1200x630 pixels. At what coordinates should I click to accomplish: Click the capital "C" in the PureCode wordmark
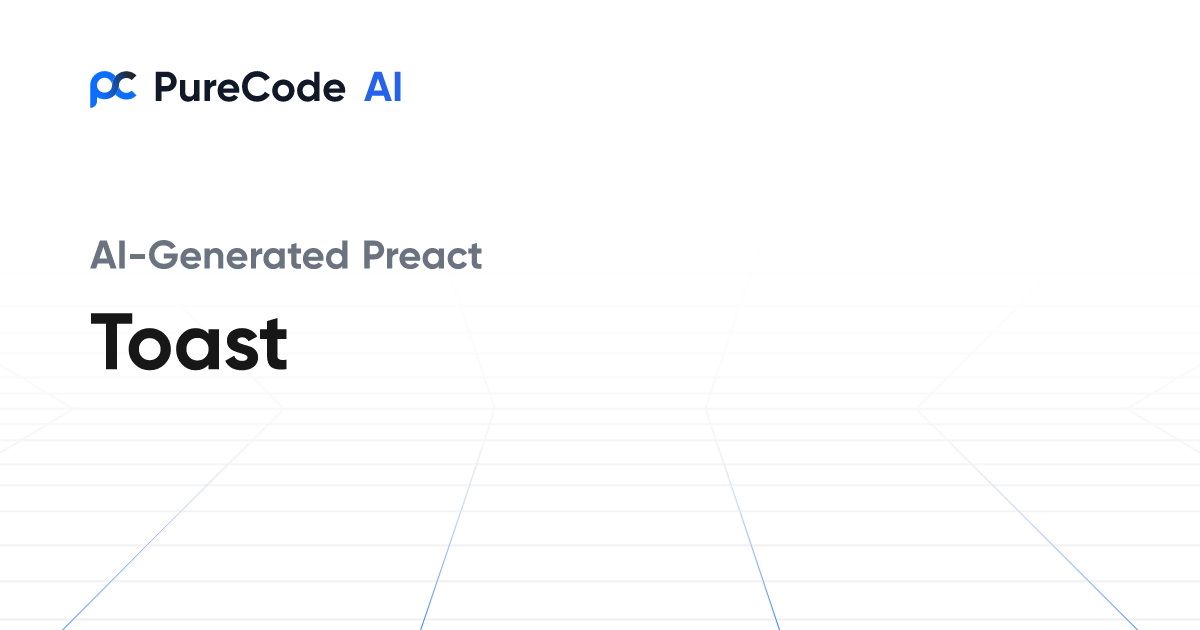click(x=252, y=89)
